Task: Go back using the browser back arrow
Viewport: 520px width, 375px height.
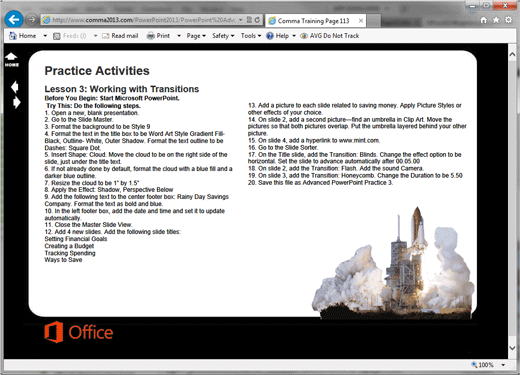Action: [x=14, y=19]
